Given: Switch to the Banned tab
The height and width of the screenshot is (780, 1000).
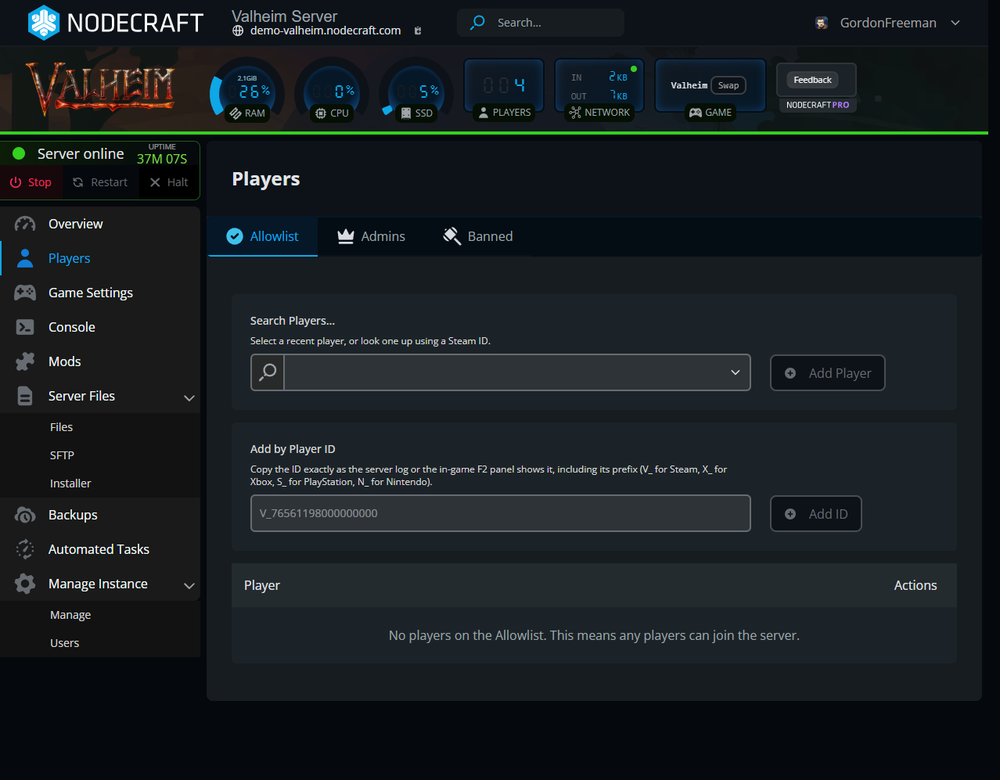Looking at the screenshot, I should point(478,237).
